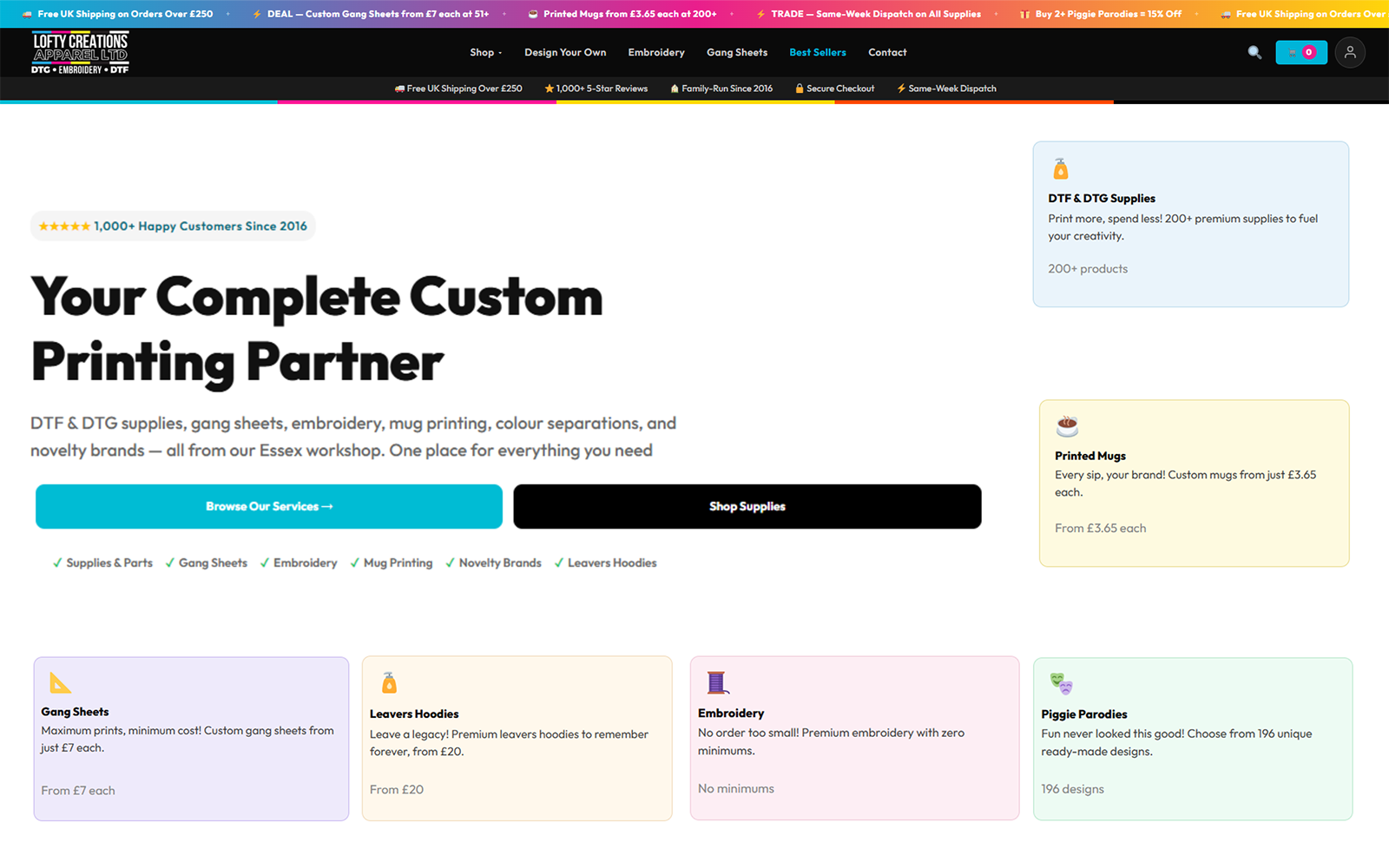Click the "From £7 each" text
The image size is (1389, 868).
[78, 791]
